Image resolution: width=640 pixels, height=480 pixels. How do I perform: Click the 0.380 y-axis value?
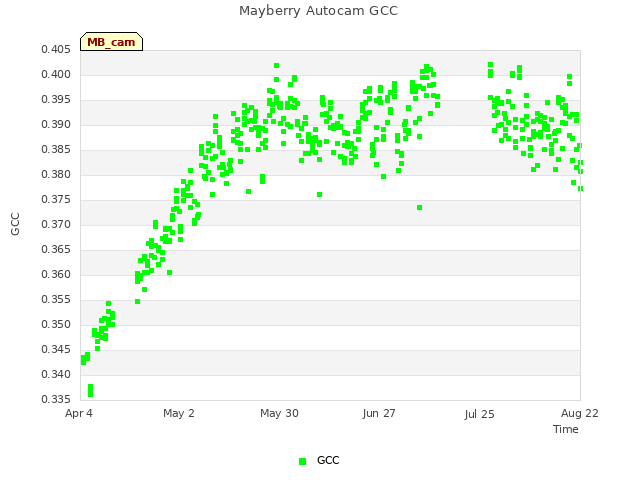pos(56,174)
